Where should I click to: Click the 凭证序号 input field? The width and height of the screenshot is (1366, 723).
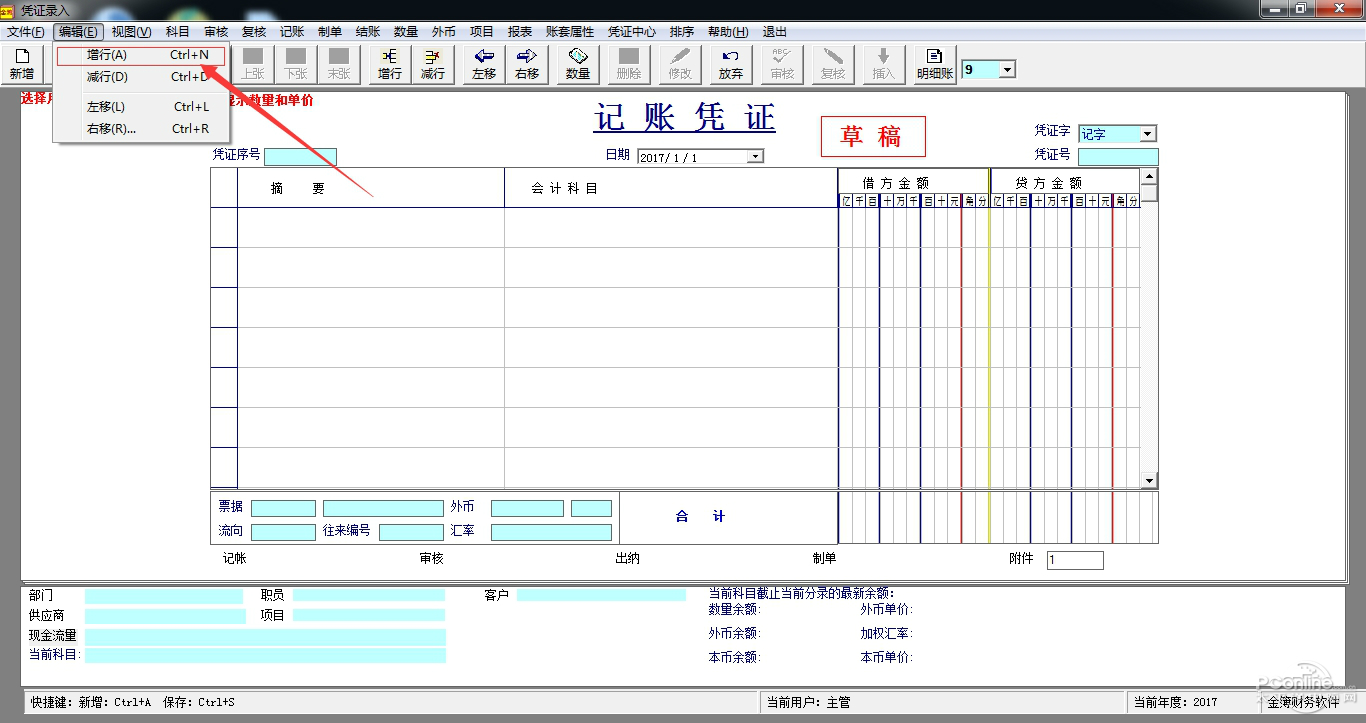(300, 157)
